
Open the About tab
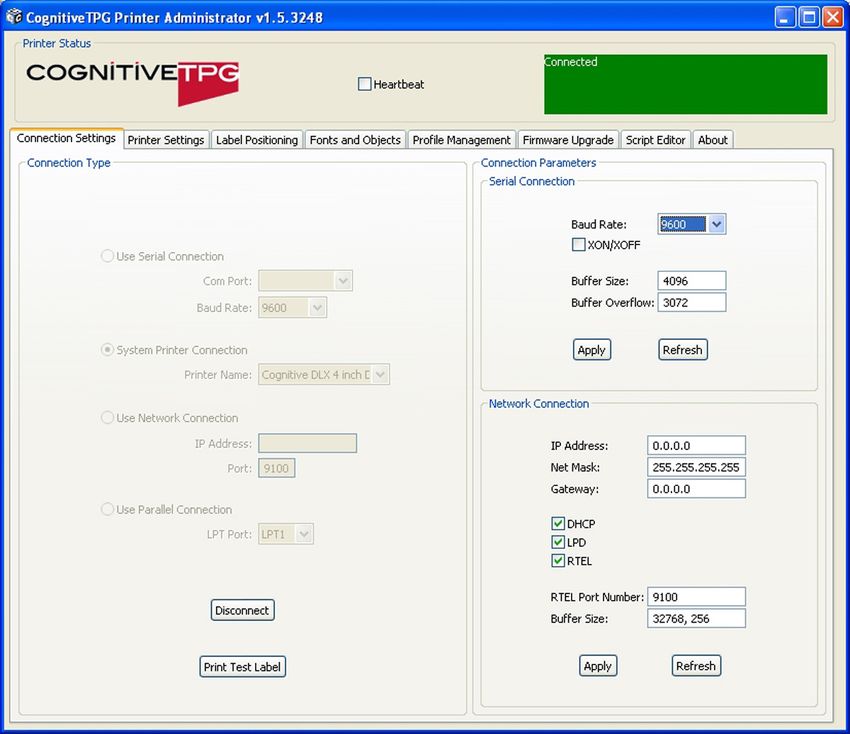coord(713,140)
